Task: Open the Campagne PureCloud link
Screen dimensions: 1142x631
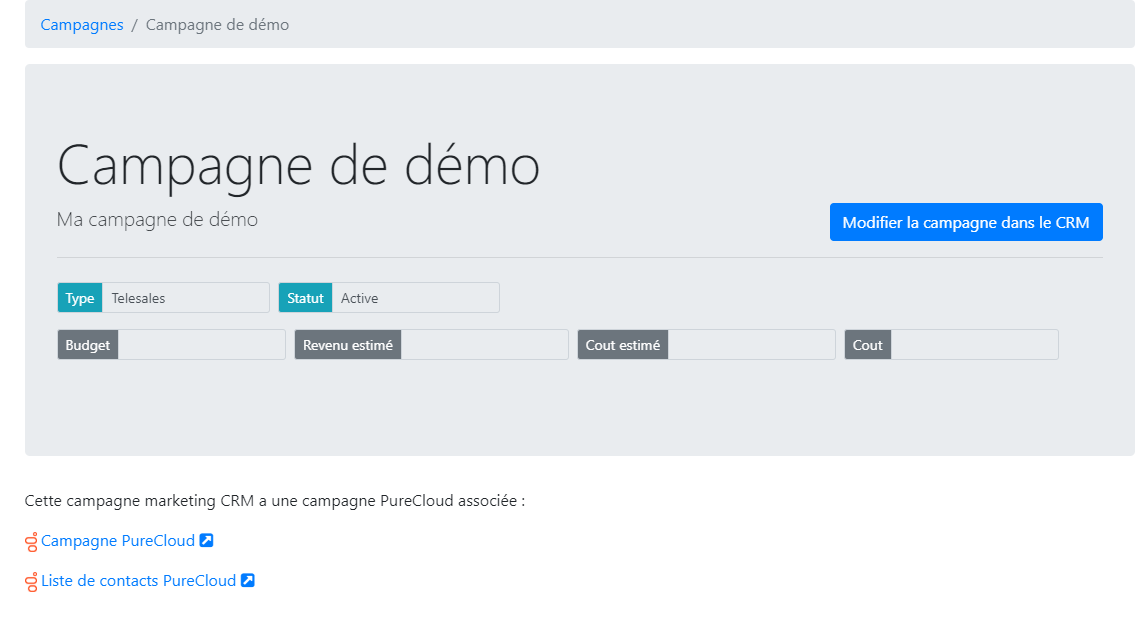Action: point(118,541)
